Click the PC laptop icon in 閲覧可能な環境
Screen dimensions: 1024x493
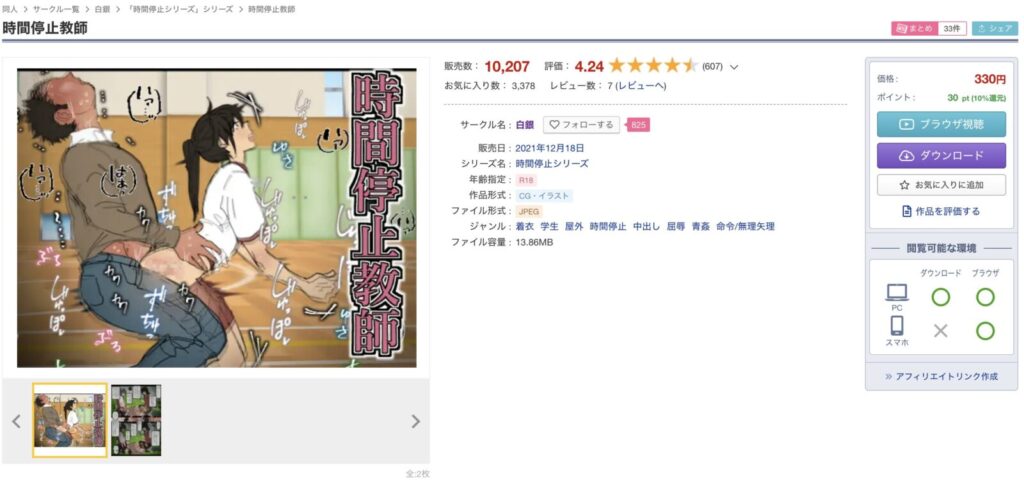tap(897, 293)
